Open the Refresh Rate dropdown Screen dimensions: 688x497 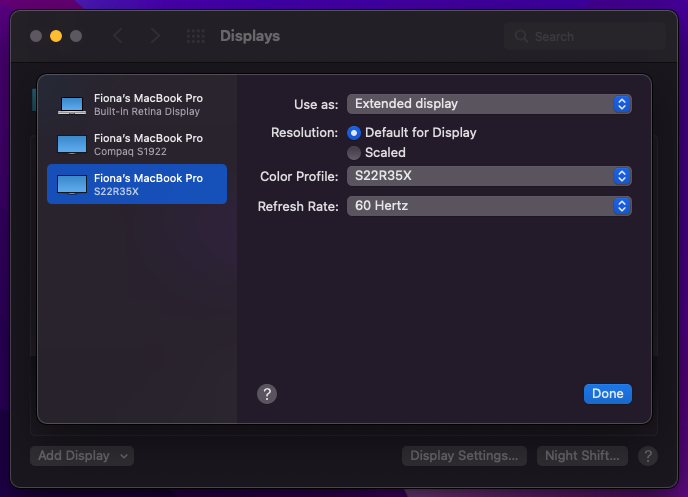pyautogui.click(x=489, y=206)
